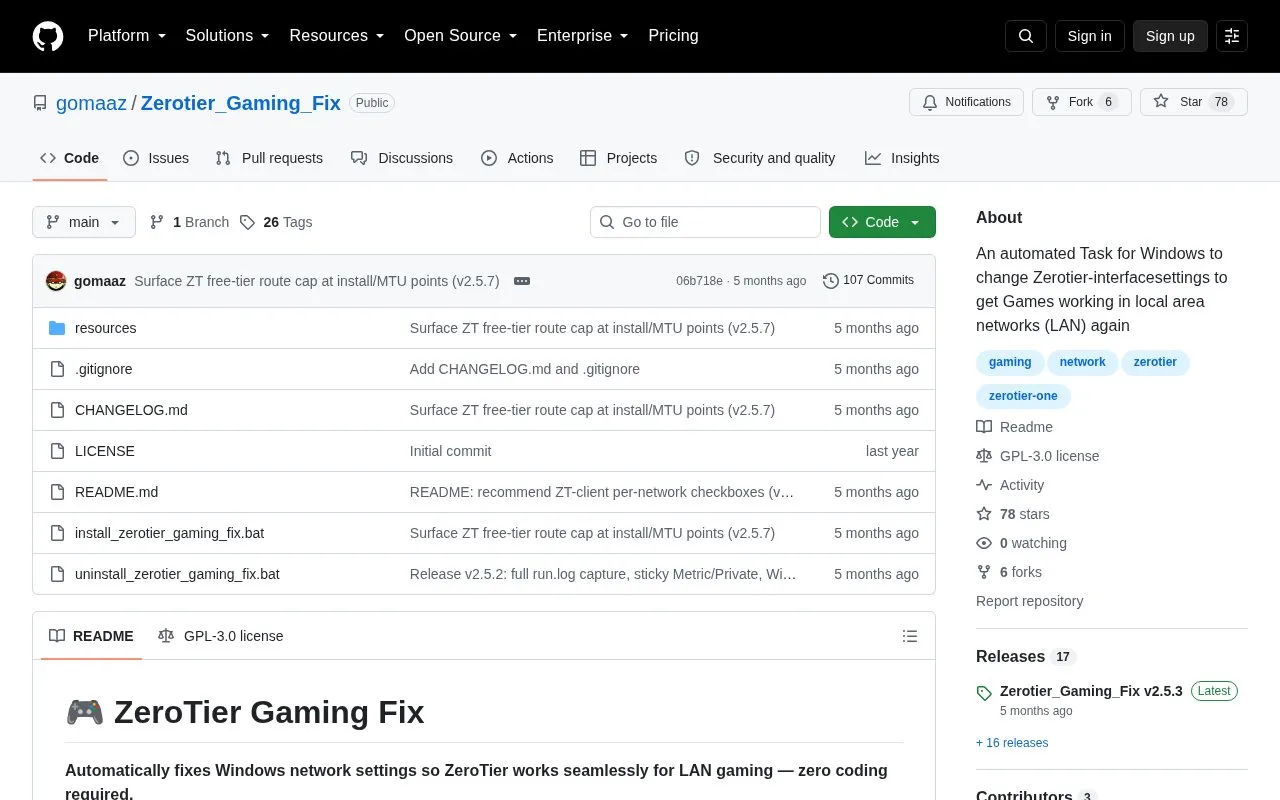Click the pulse icon beside Activity
Screen dimensions: 1280x800
point(984,485)
